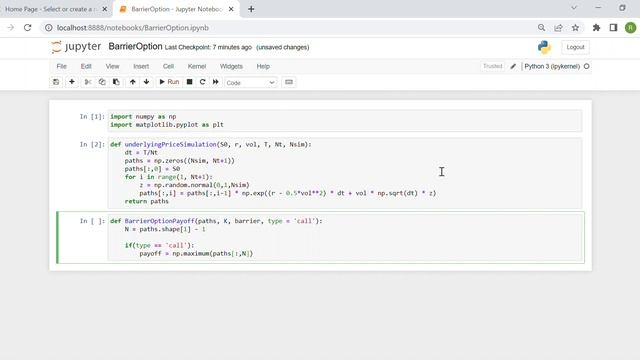Click the 'Last Checkpoint: 7 minutes ago' text

(208, 47)
